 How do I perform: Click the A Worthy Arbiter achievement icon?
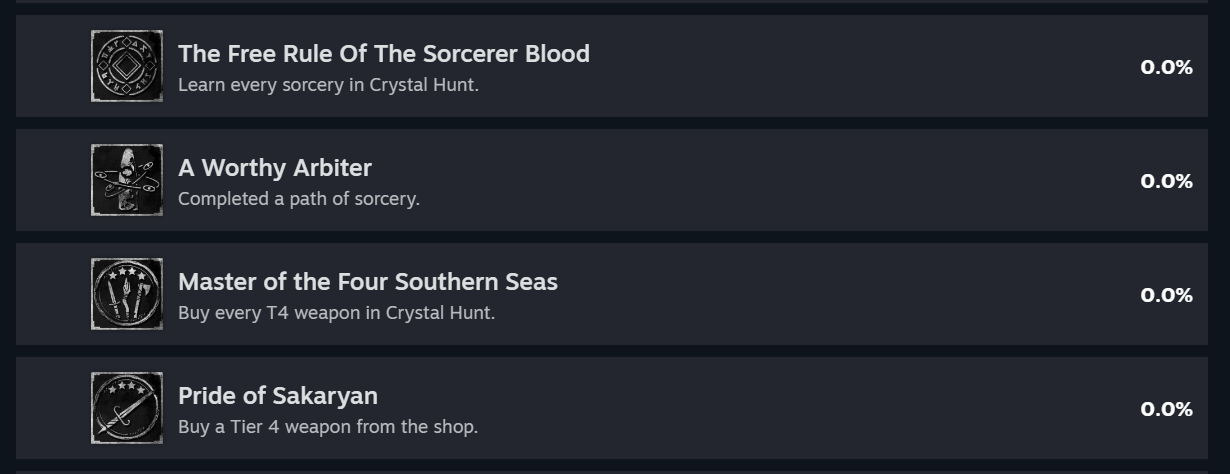point(127,180)
